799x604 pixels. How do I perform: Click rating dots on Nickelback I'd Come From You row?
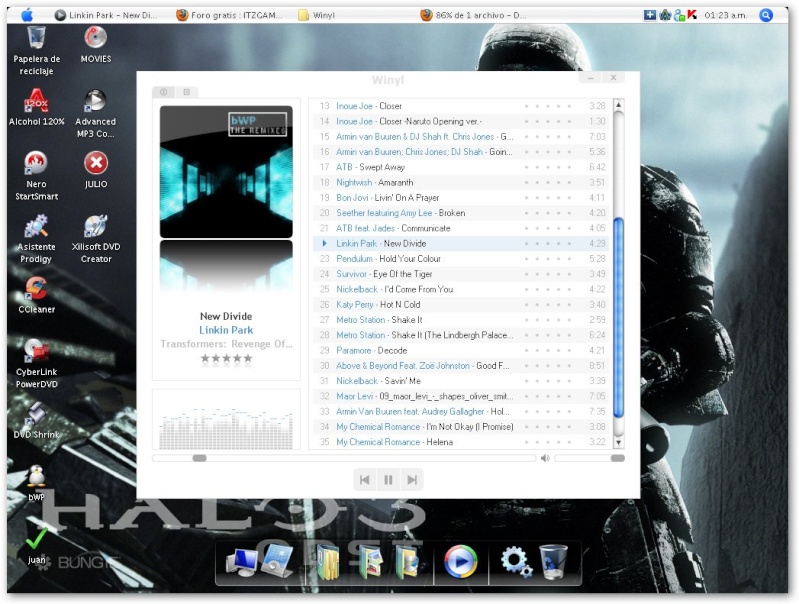548,290
